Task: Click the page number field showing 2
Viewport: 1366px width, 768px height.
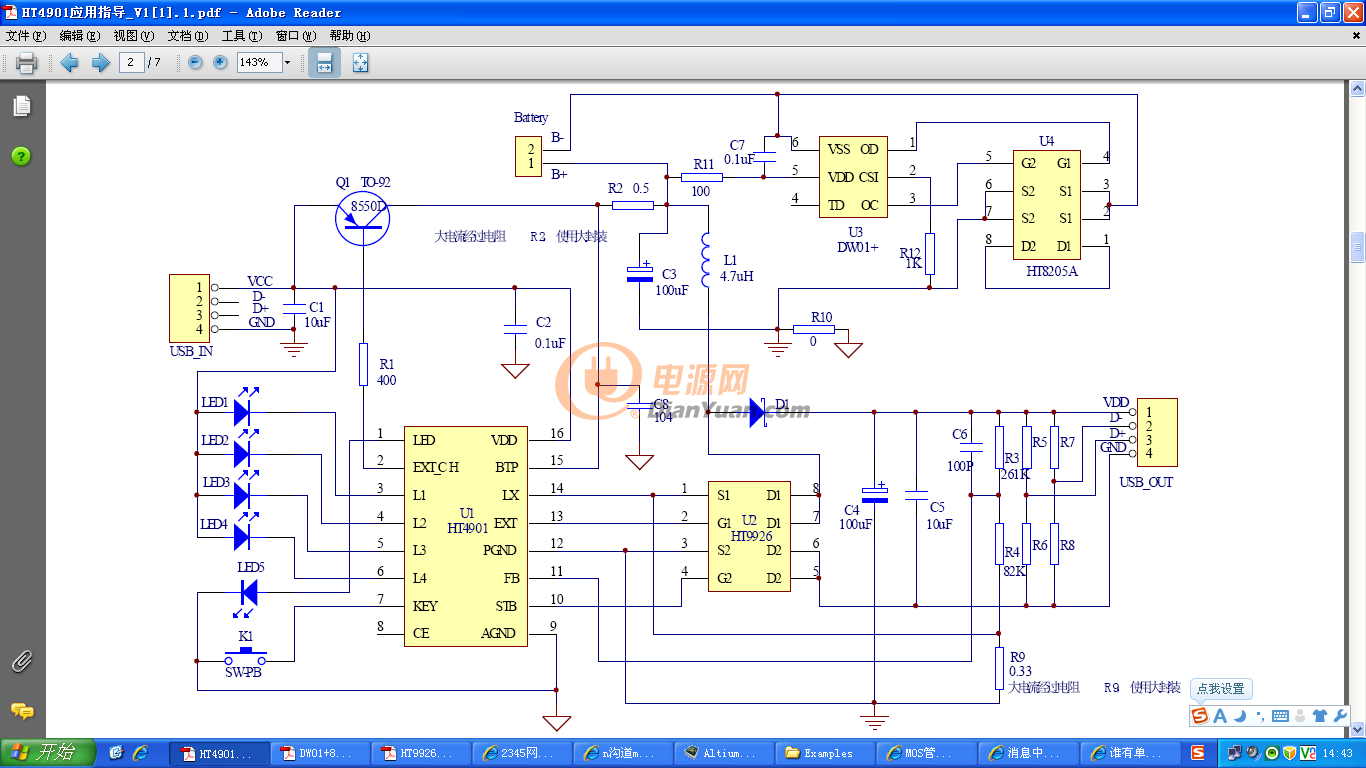Action: 131,62
